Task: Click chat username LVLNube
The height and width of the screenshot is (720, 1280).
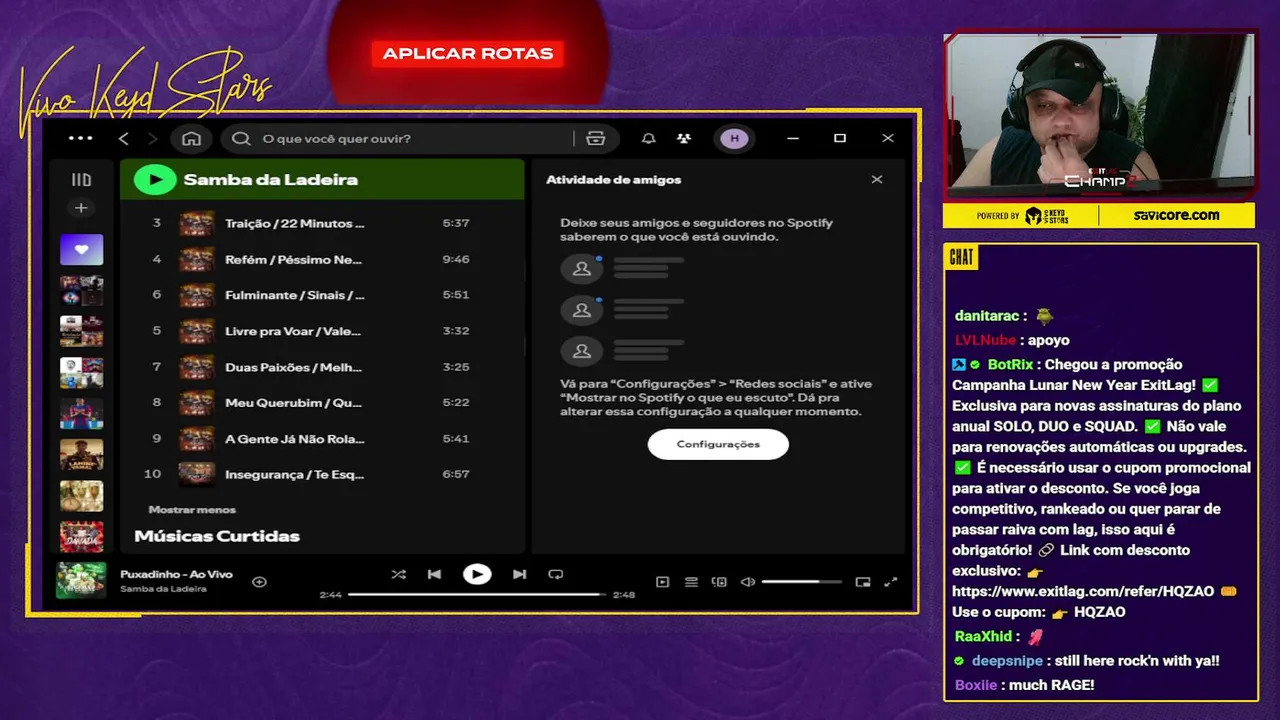Action: [985, 340]
